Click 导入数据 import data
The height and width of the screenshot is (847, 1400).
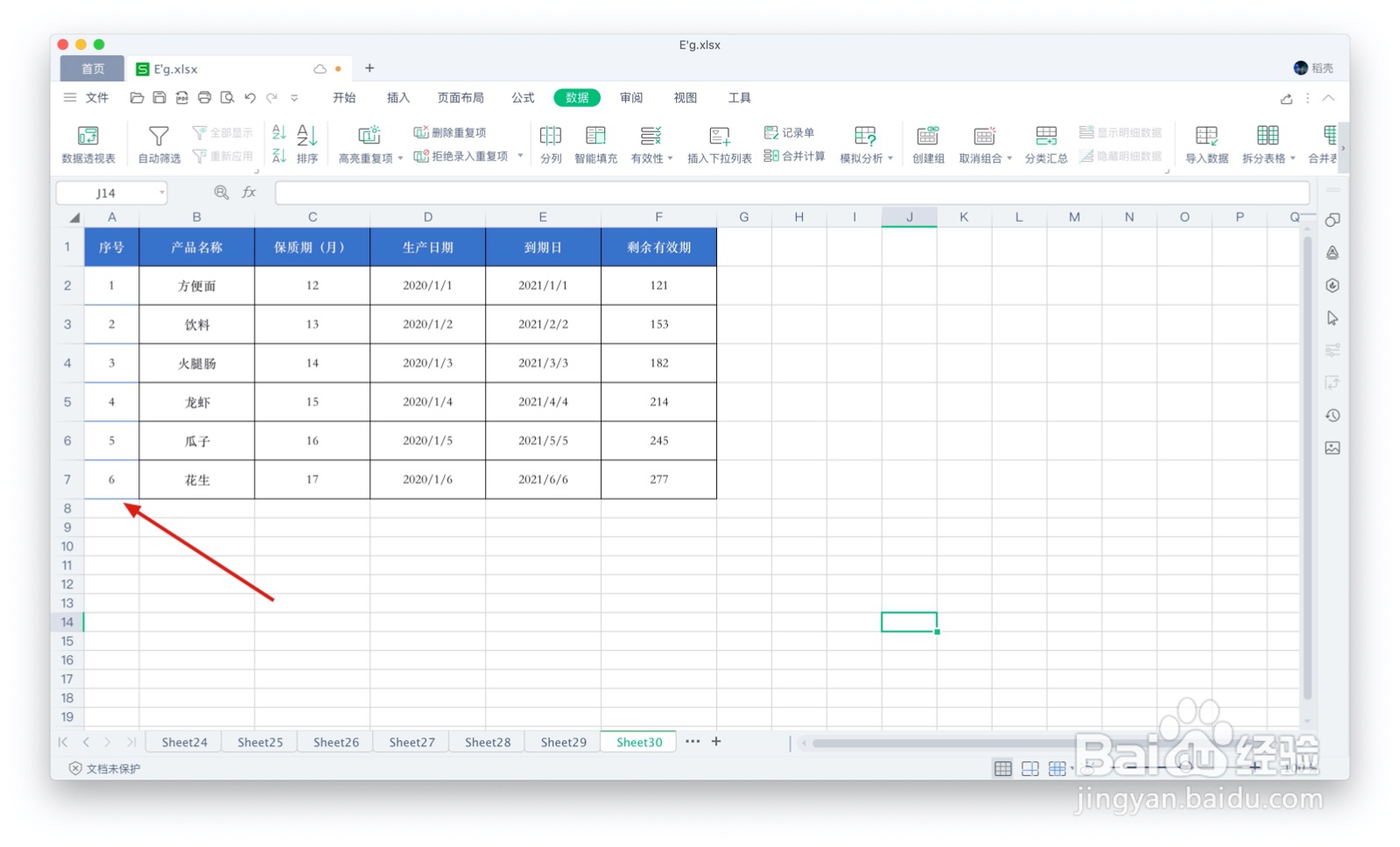coord(1207,145)
